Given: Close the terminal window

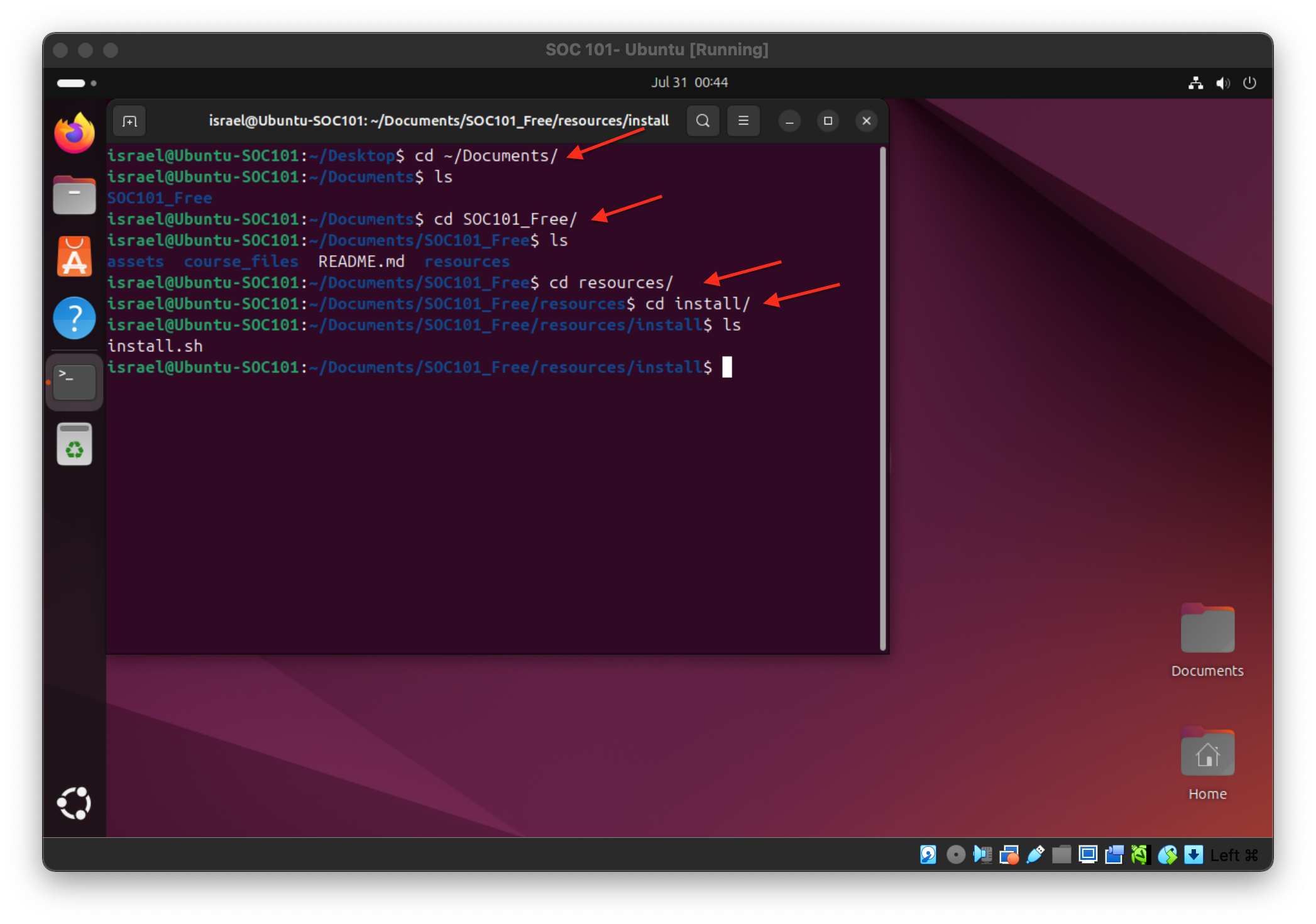Looking at the screenshot, I should pos(866,121).
